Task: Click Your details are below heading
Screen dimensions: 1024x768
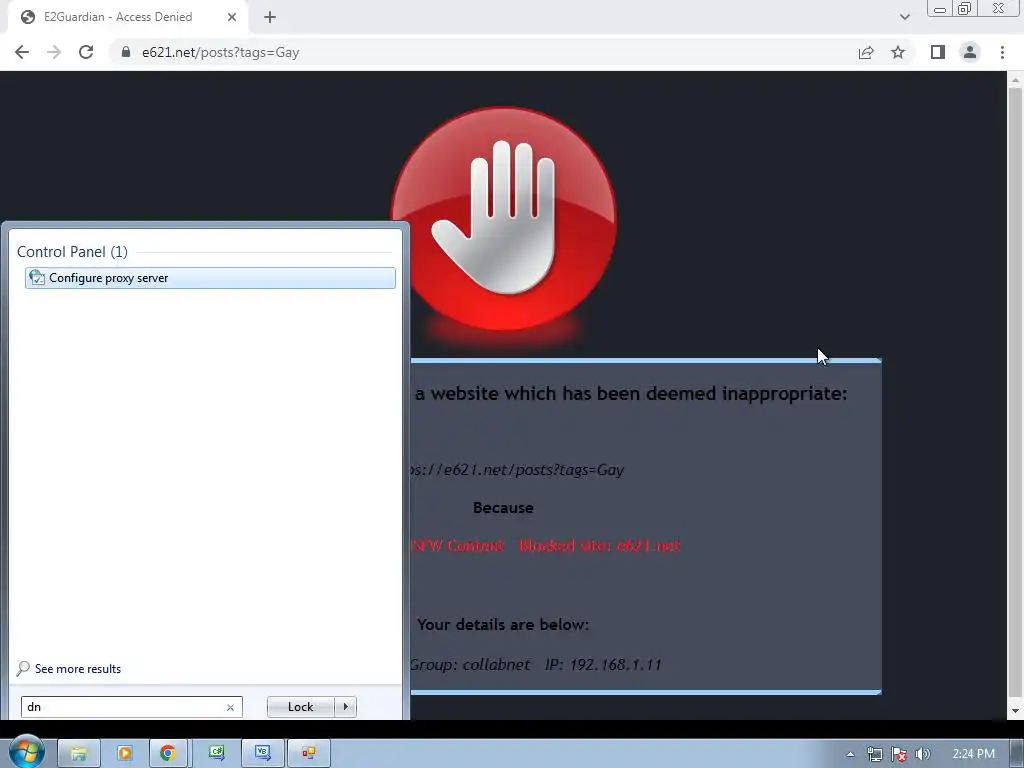Action: (503, 624)
